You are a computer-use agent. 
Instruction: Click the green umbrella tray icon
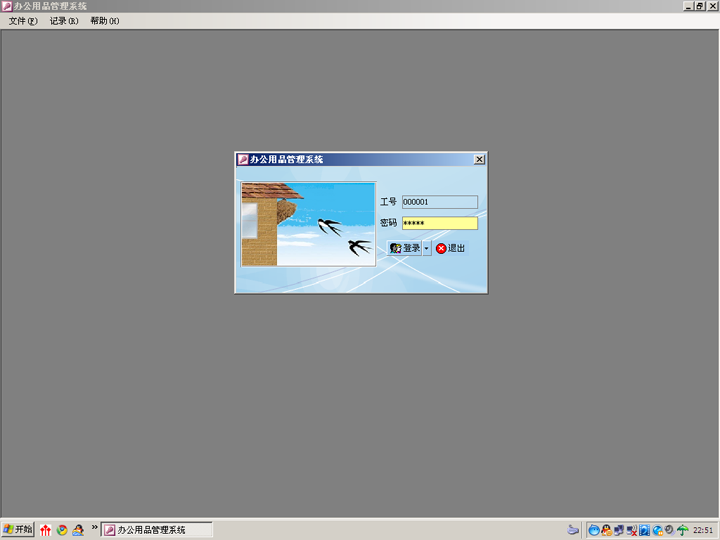[x=683, y=530]
